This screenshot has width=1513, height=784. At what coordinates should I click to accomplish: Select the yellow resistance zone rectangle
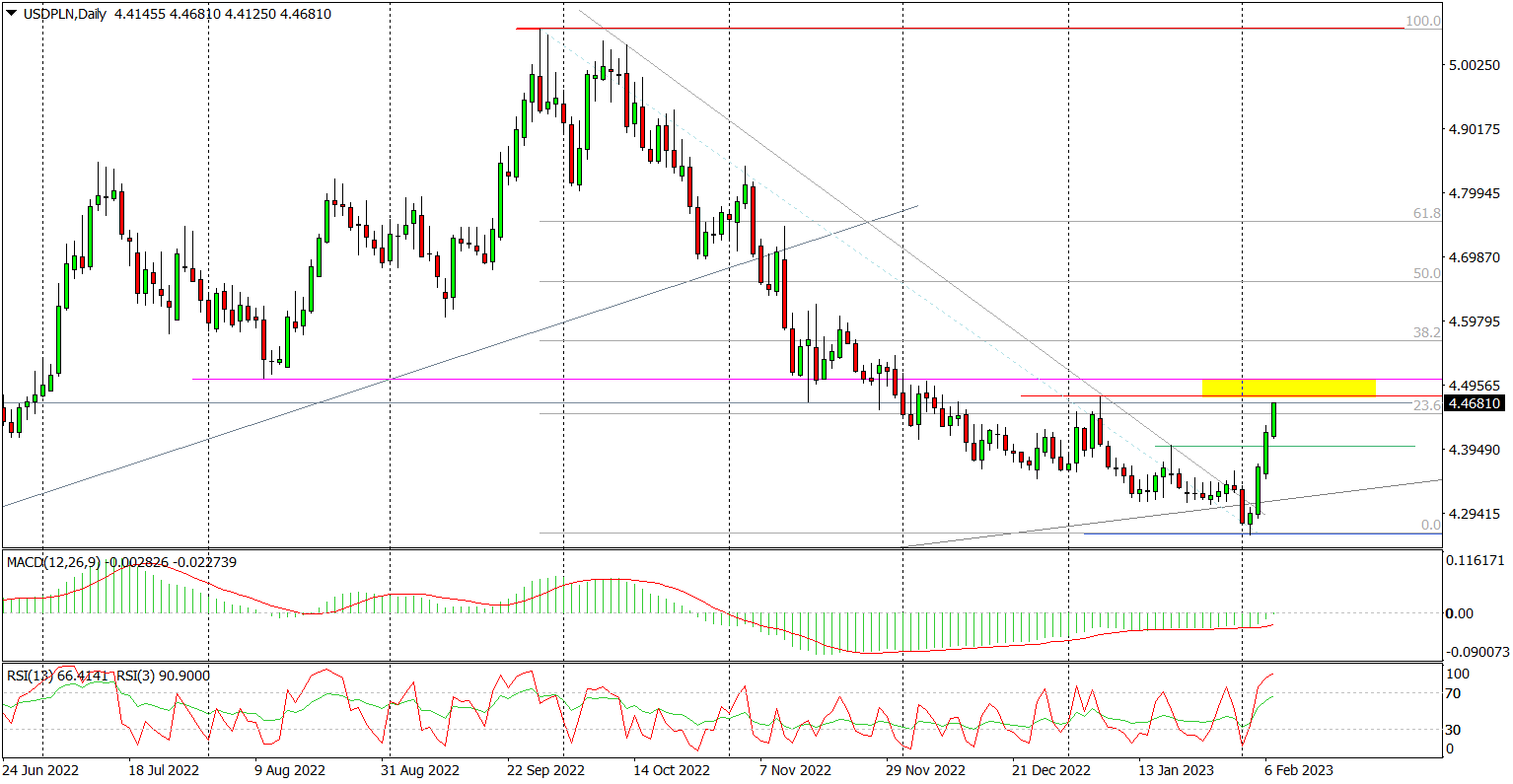(x=1288, y=388)
